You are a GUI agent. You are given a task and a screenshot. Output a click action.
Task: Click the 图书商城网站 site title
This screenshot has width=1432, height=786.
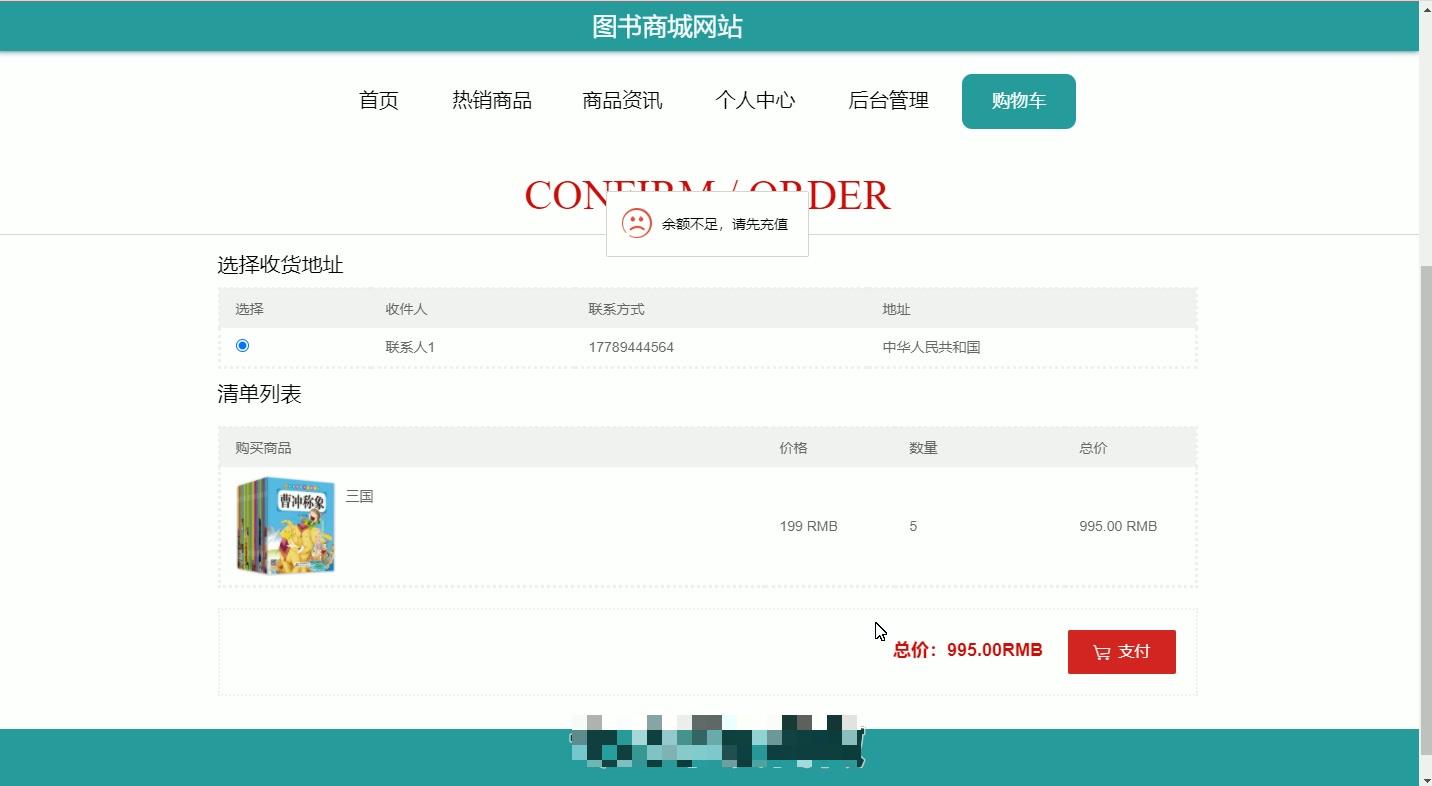(668, 25)
